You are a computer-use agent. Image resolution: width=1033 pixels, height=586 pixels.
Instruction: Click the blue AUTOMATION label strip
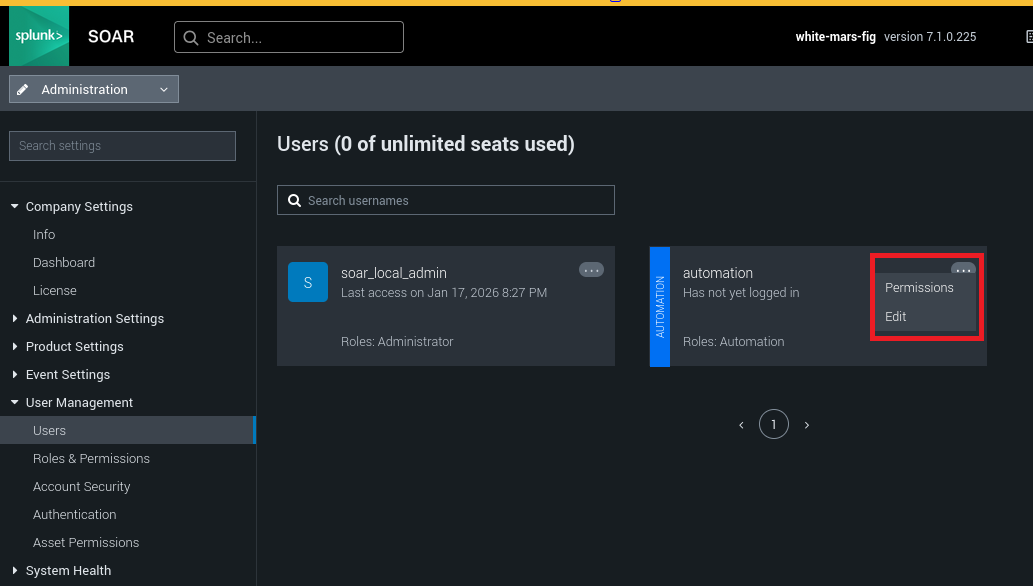click(x=660, y=307)
